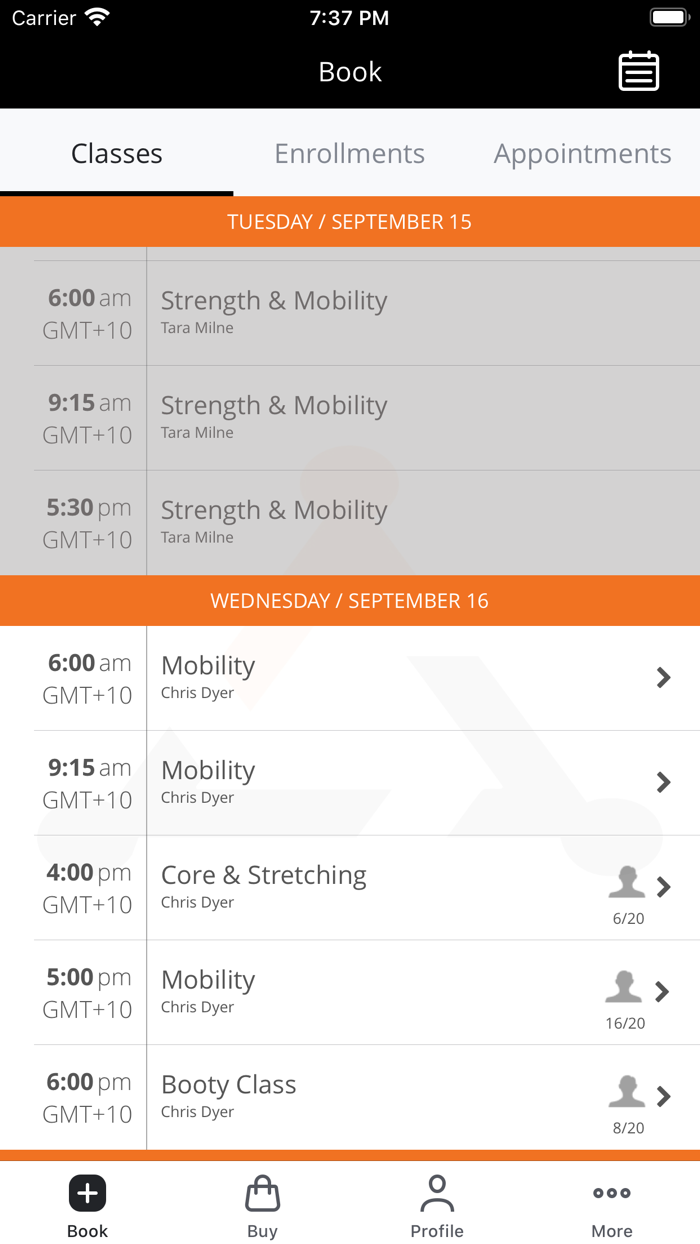Viewport: 700px width, 1244px height.
Task: Expand Core & Stretching class chevron
Action: click(x=663, y=887)
